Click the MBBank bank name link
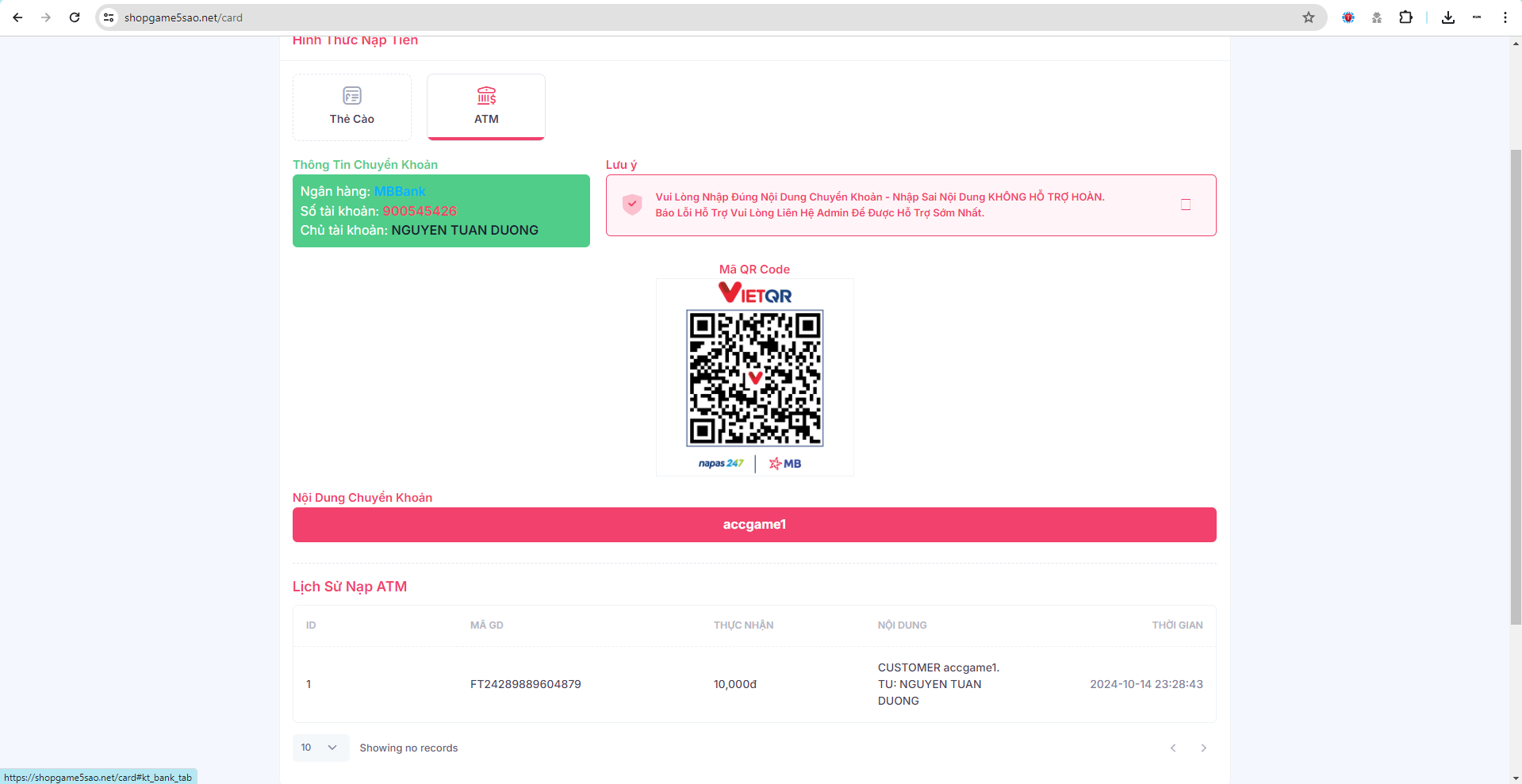This screenshot has width=1522, height=784. point(399,191)
